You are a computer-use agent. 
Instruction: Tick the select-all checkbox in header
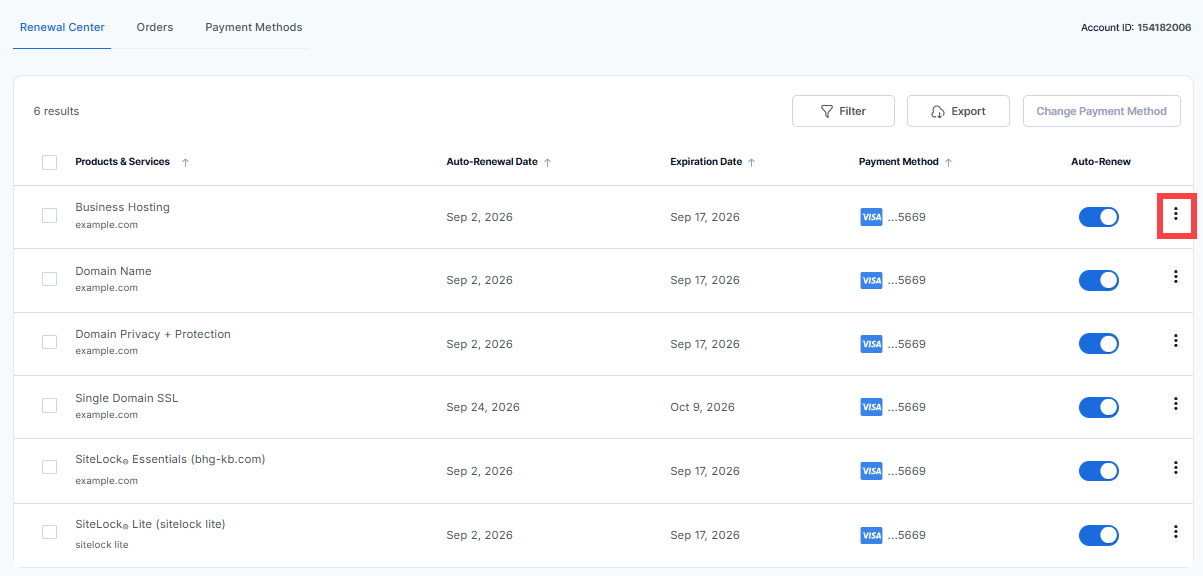[x=49, y=162]
